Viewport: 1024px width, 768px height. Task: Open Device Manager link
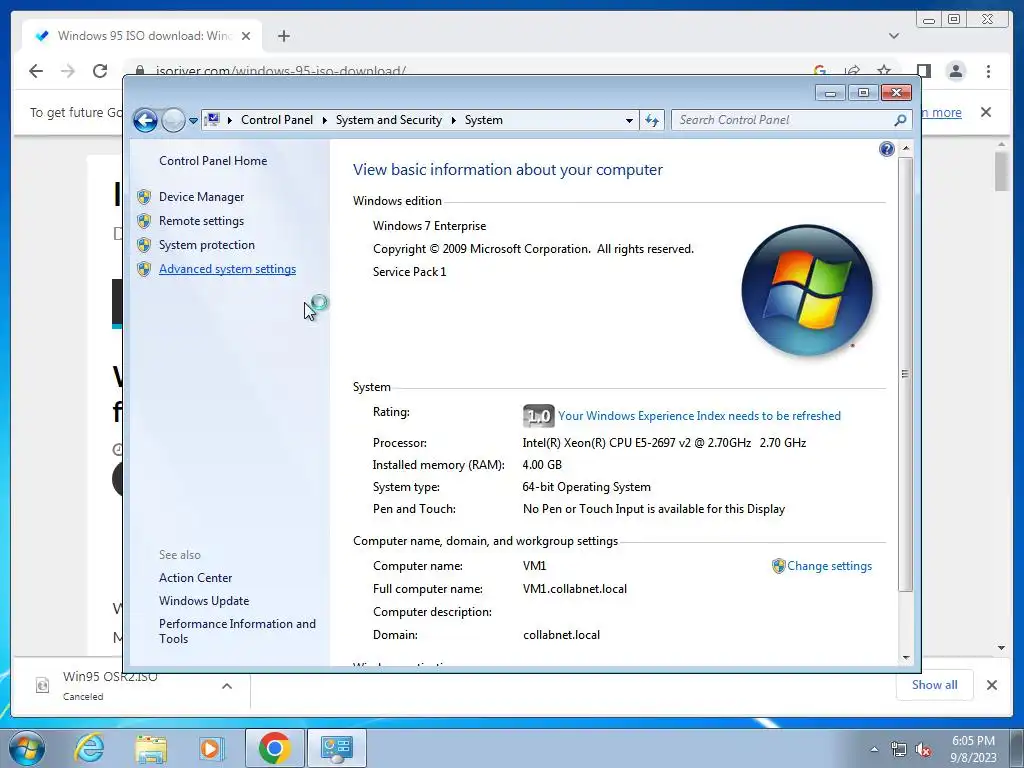click(x=201, y=197)
